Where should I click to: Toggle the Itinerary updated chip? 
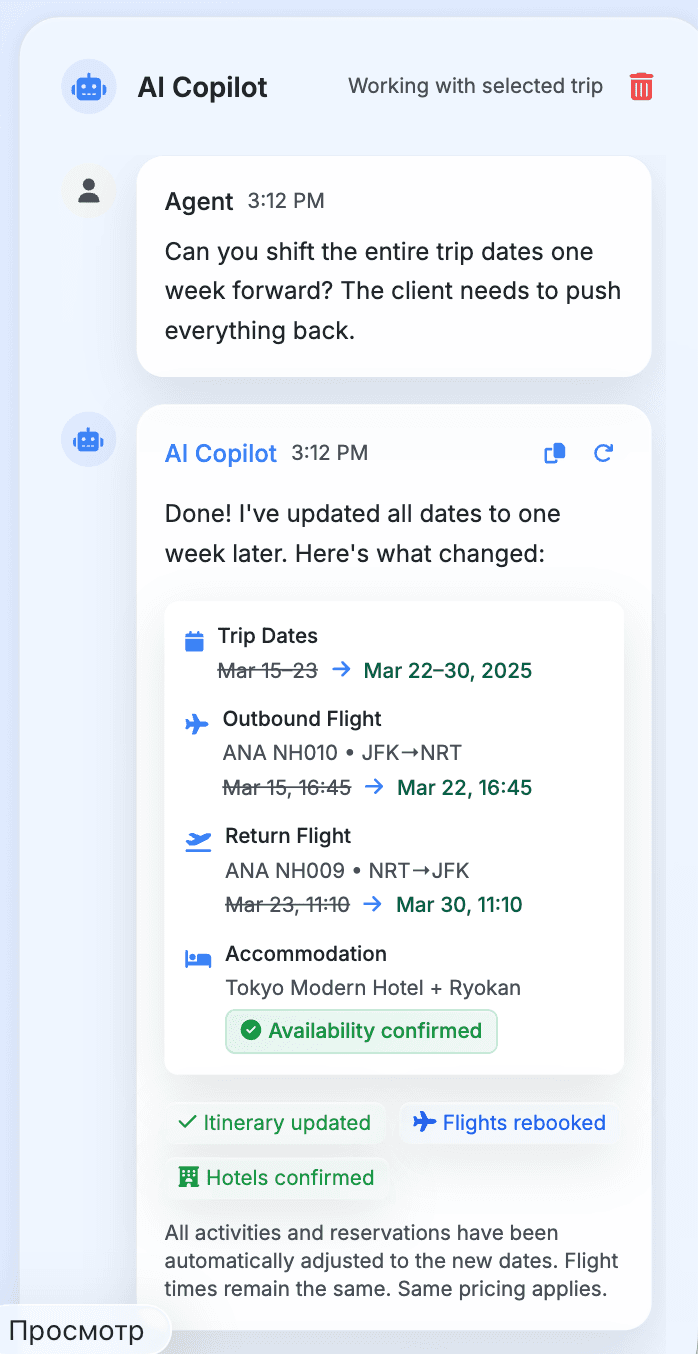pyautogui.click(x=276, y=1122)
